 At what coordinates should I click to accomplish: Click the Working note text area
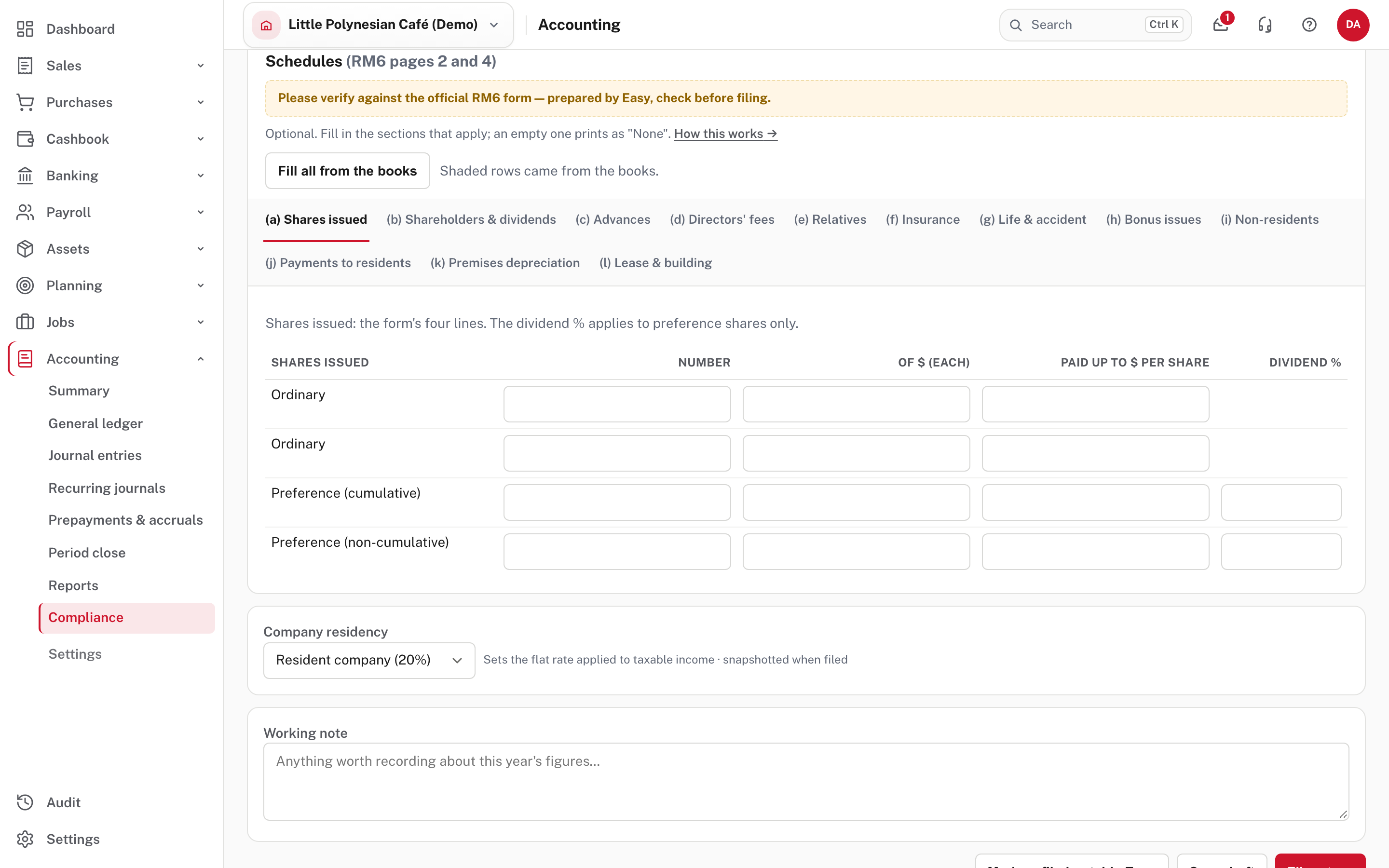(806, 781)
